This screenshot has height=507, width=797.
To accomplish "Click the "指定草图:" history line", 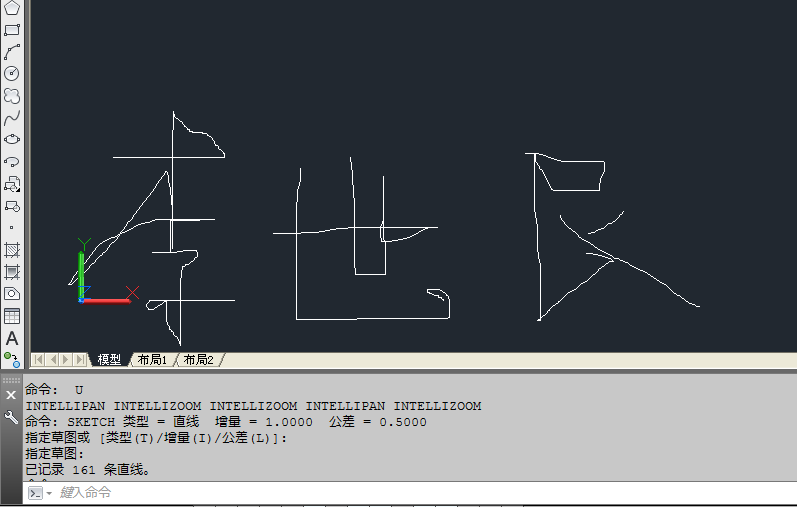I will click(x=54, y=454).
